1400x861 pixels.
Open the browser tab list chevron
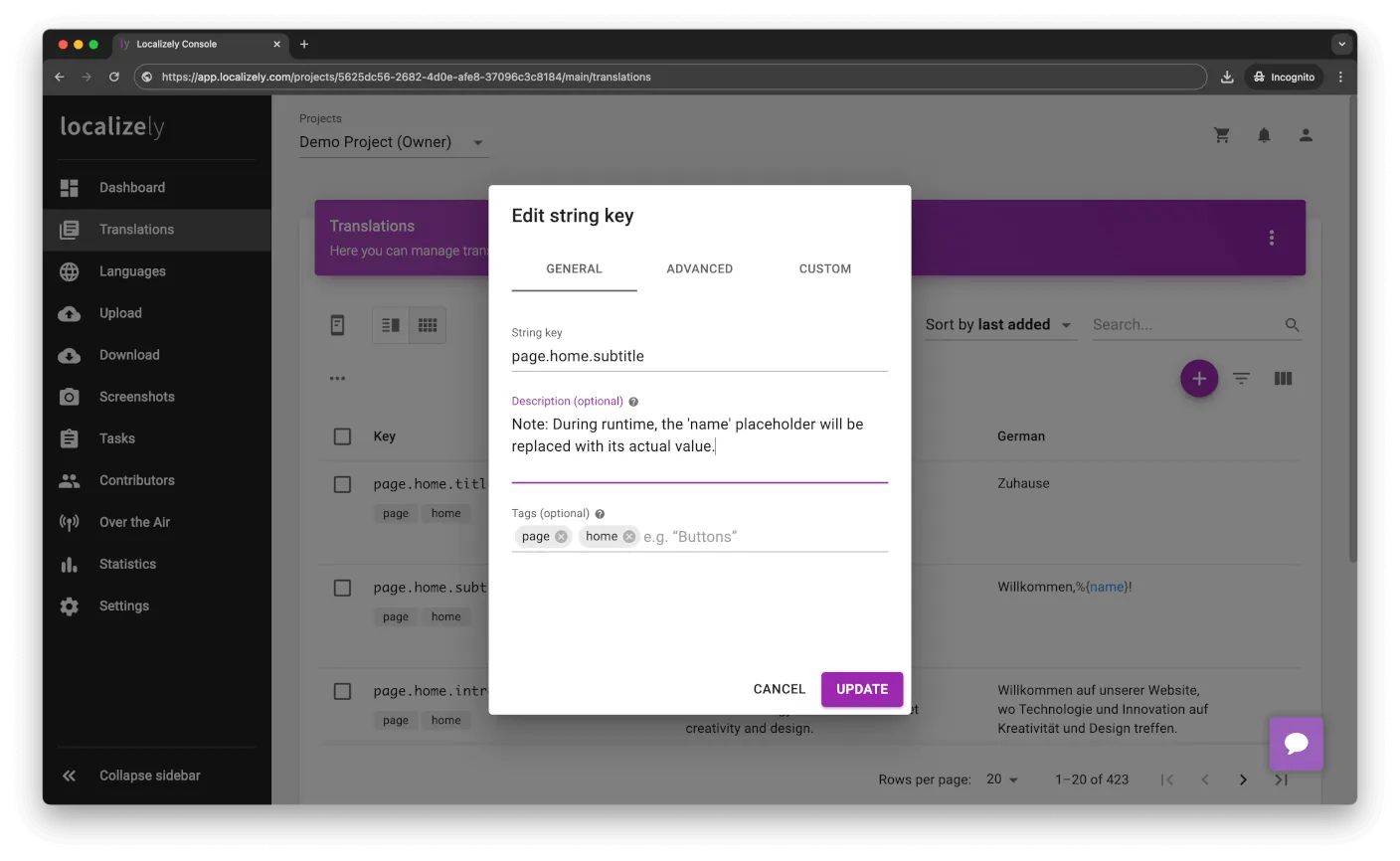[x=1341, y=44]
